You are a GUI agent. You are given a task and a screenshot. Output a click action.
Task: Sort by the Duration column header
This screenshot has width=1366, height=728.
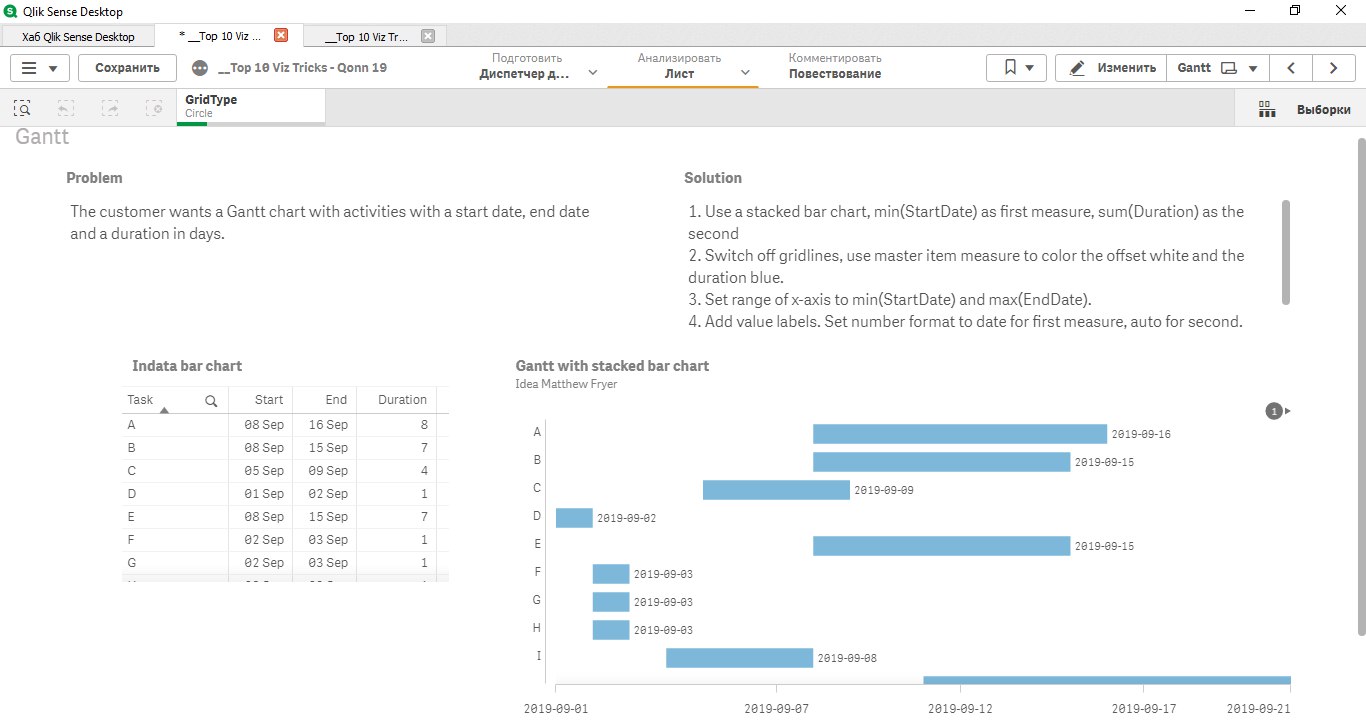(x=402, y=400)
